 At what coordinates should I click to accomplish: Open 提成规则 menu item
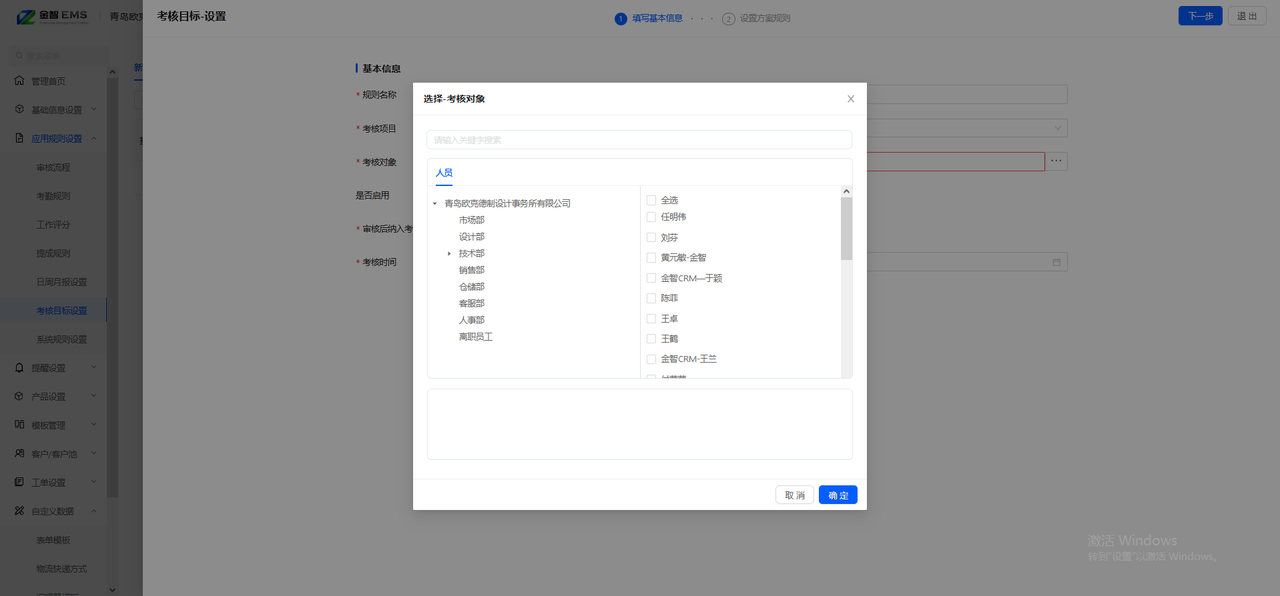[x=53, y=253]
